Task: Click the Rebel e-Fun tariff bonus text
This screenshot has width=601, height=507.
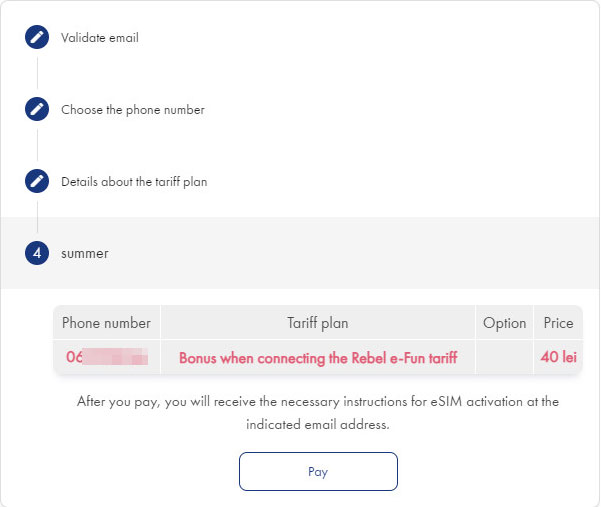Action: [x=318, y=357]
